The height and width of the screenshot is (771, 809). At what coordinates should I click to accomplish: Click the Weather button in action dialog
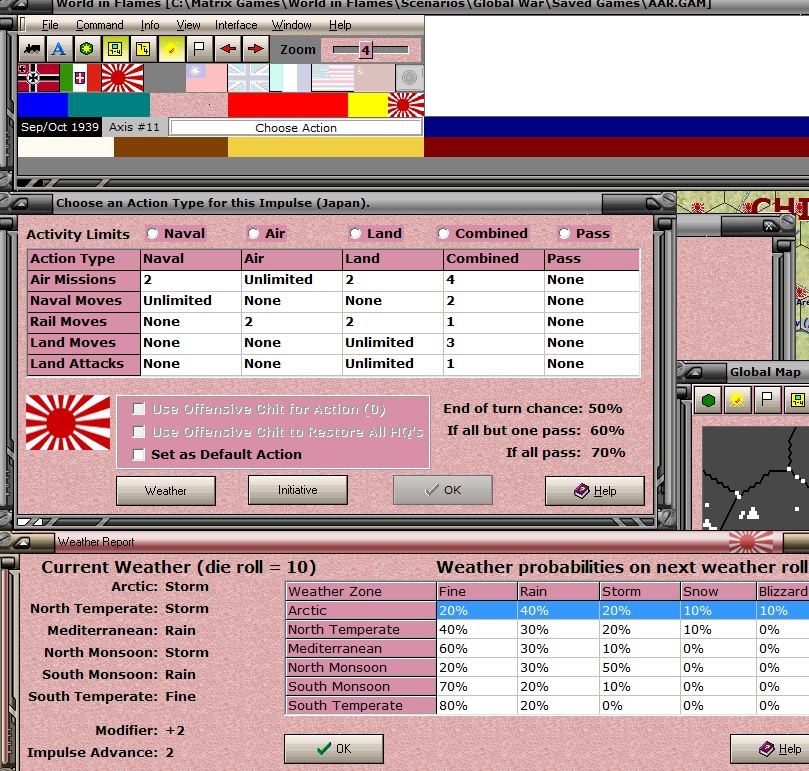tap(166, 491)
